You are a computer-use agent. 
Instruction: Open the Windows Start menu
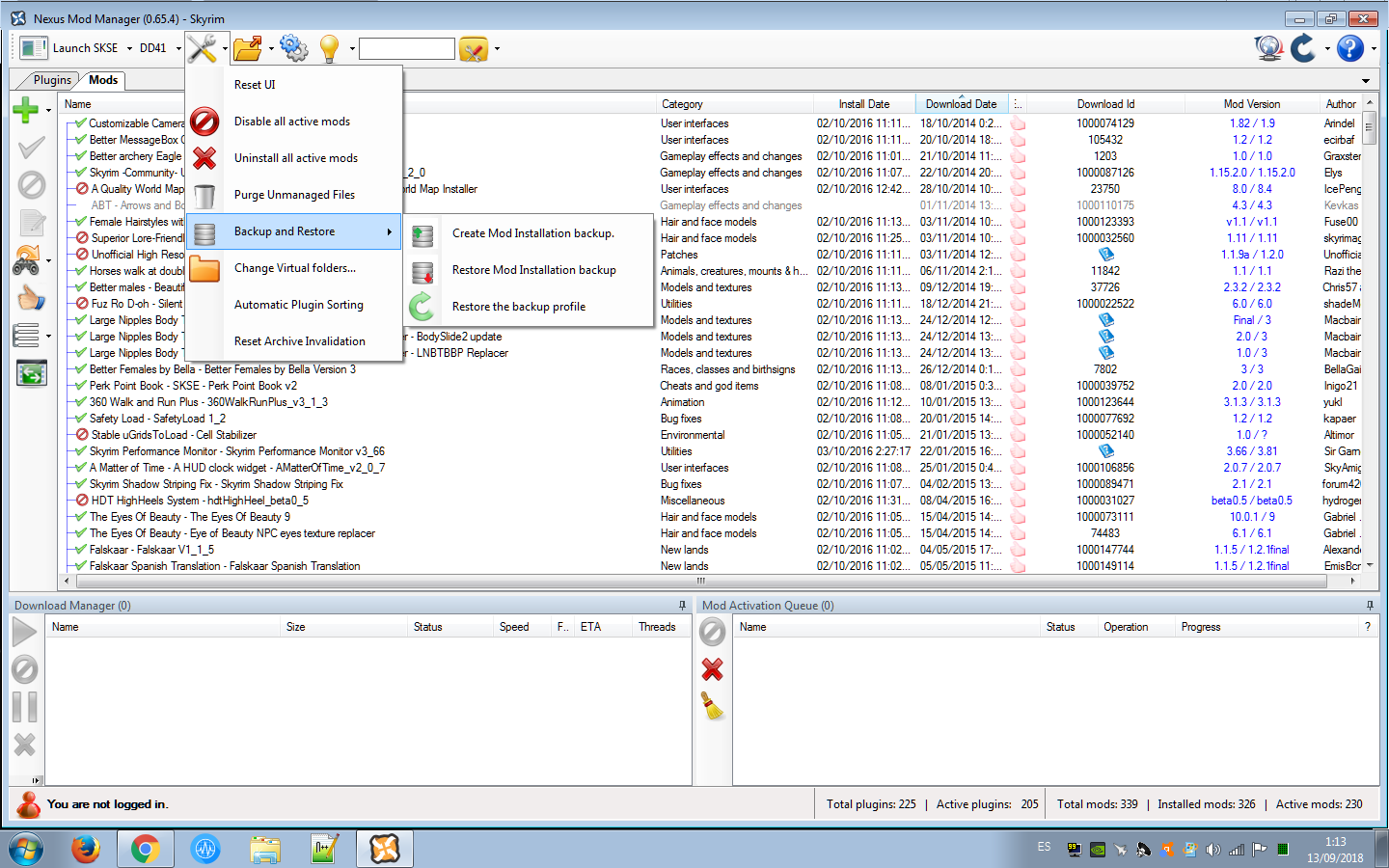click(26, 849)
